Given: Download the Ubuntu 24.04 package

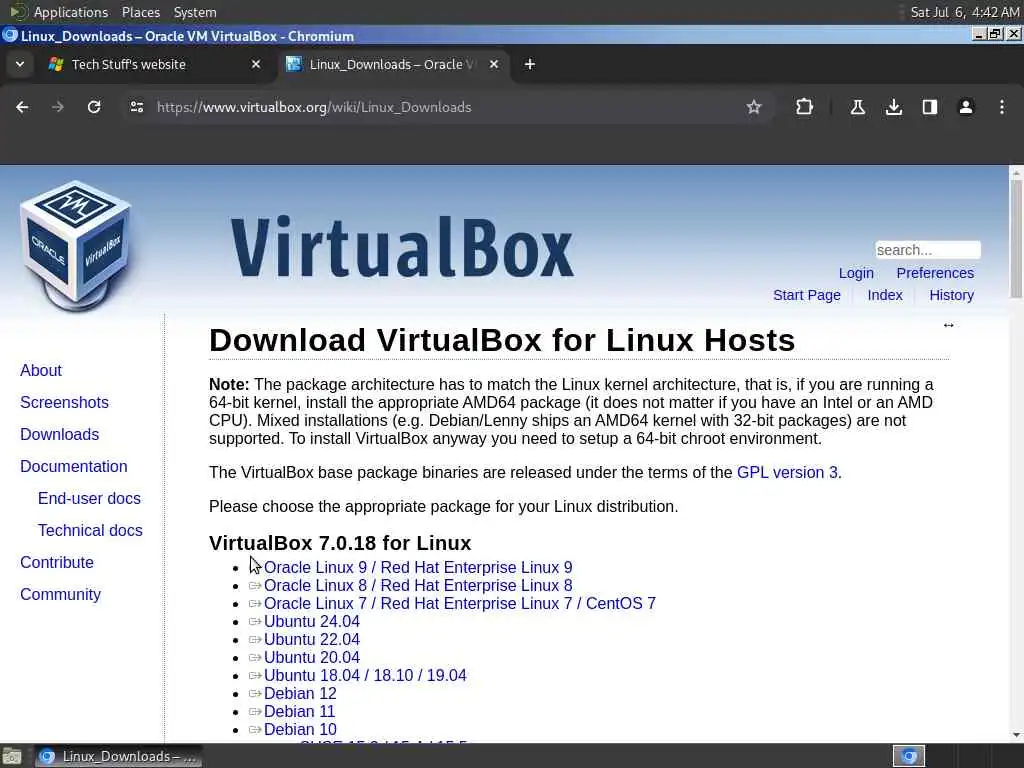Looking at the screenshot, I should pyautogui.click(x=312, y=622).
